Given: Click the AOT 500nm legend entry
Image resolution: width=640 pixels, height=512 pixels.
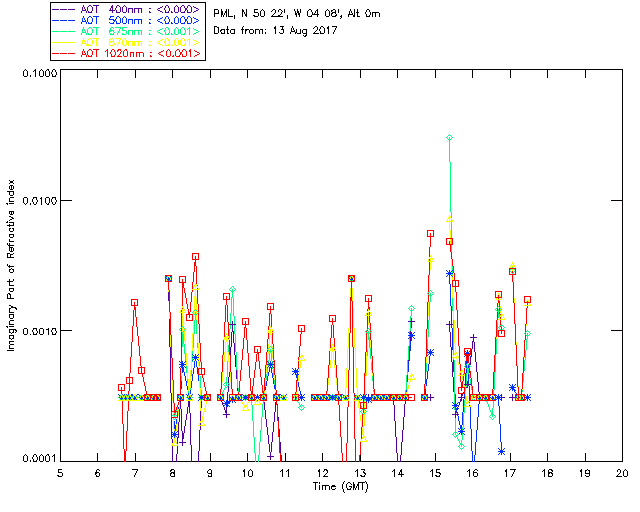Looking at the screenshot, I should 128,20.
